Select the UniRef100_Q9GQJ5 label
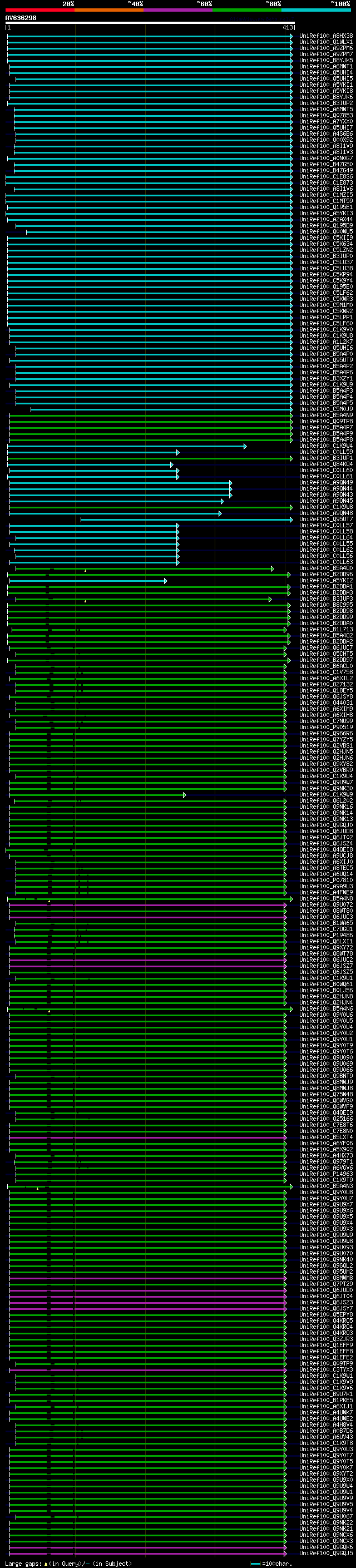The height and width of the screenshot is (1568, 356). pyautogui.click(x=325, y=1553)
